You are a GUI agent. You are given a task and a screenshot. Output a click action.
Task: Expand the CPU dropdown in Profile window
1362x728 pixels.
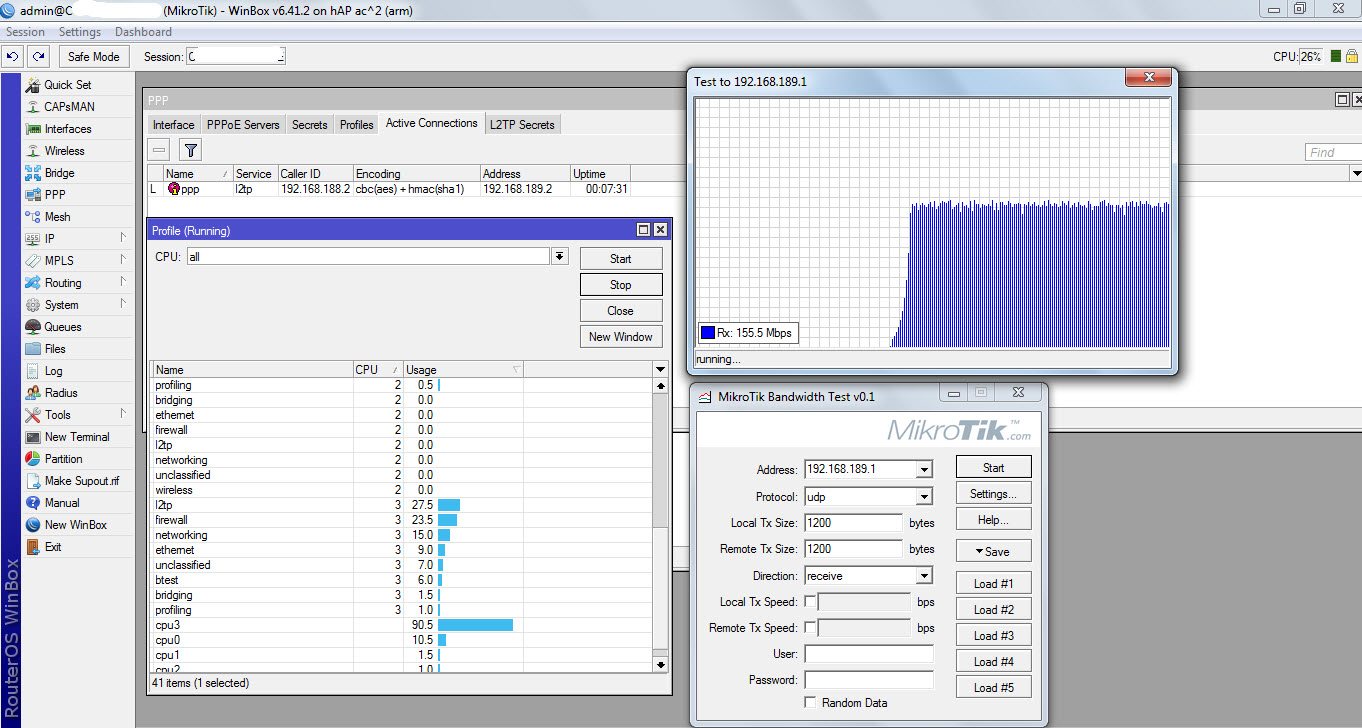click(560, 257)
